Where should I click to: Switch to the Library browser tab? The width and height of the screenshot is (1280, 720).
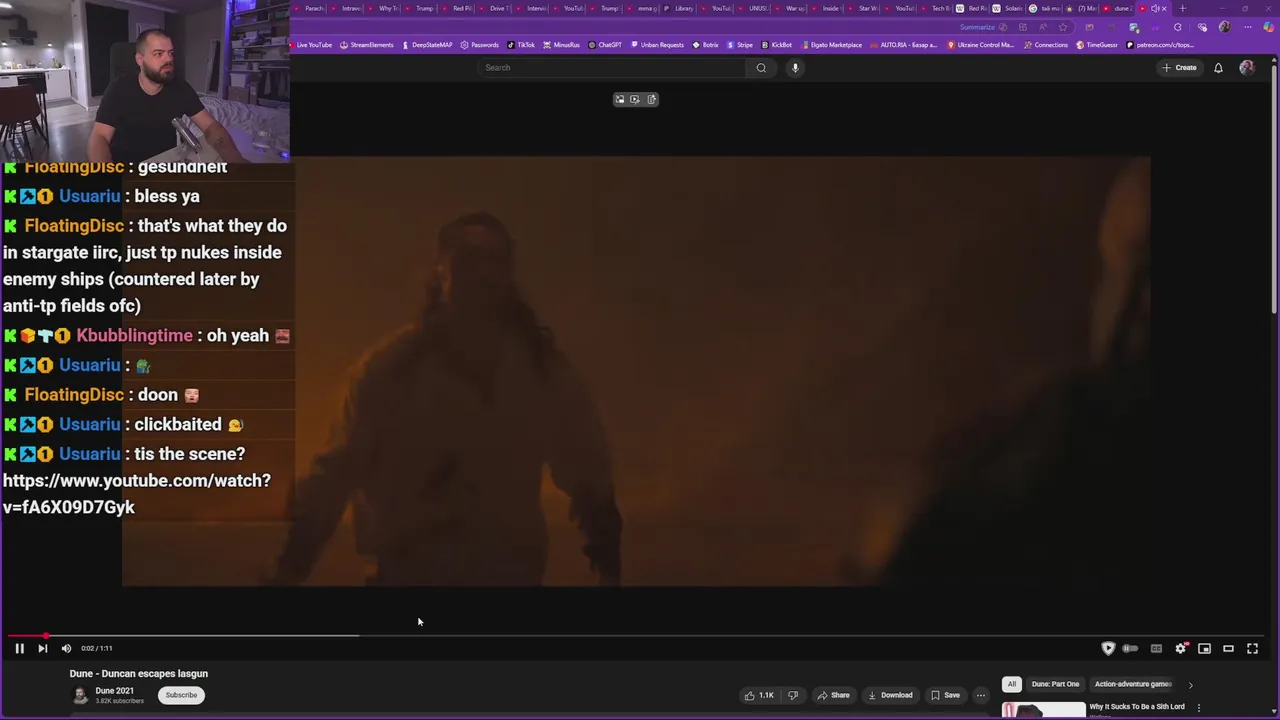[x=679, y=8]
